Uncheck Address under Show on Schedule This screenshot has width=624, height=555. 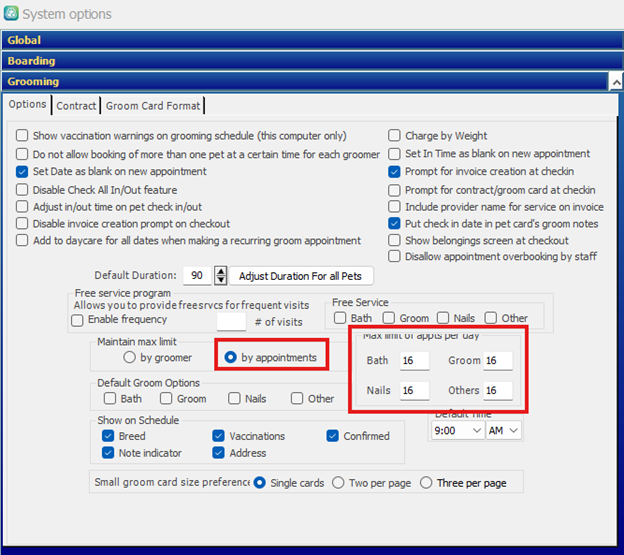click(218, 453)
